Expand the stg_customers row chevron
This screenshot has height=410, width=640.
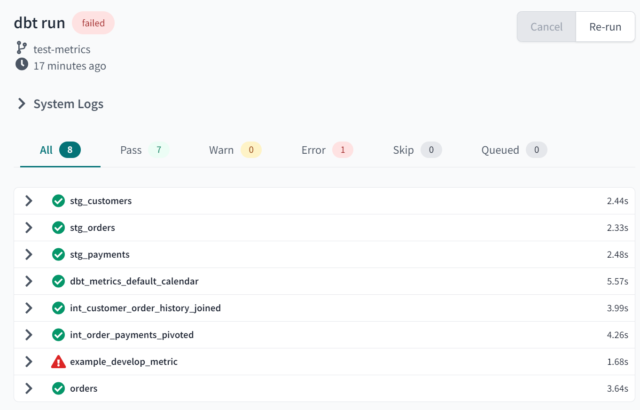pos(29,201)
